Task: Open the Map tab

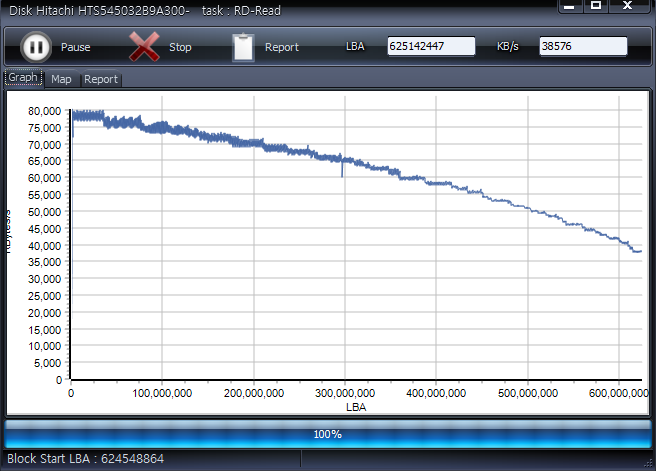Action: (x=61, y=79)
